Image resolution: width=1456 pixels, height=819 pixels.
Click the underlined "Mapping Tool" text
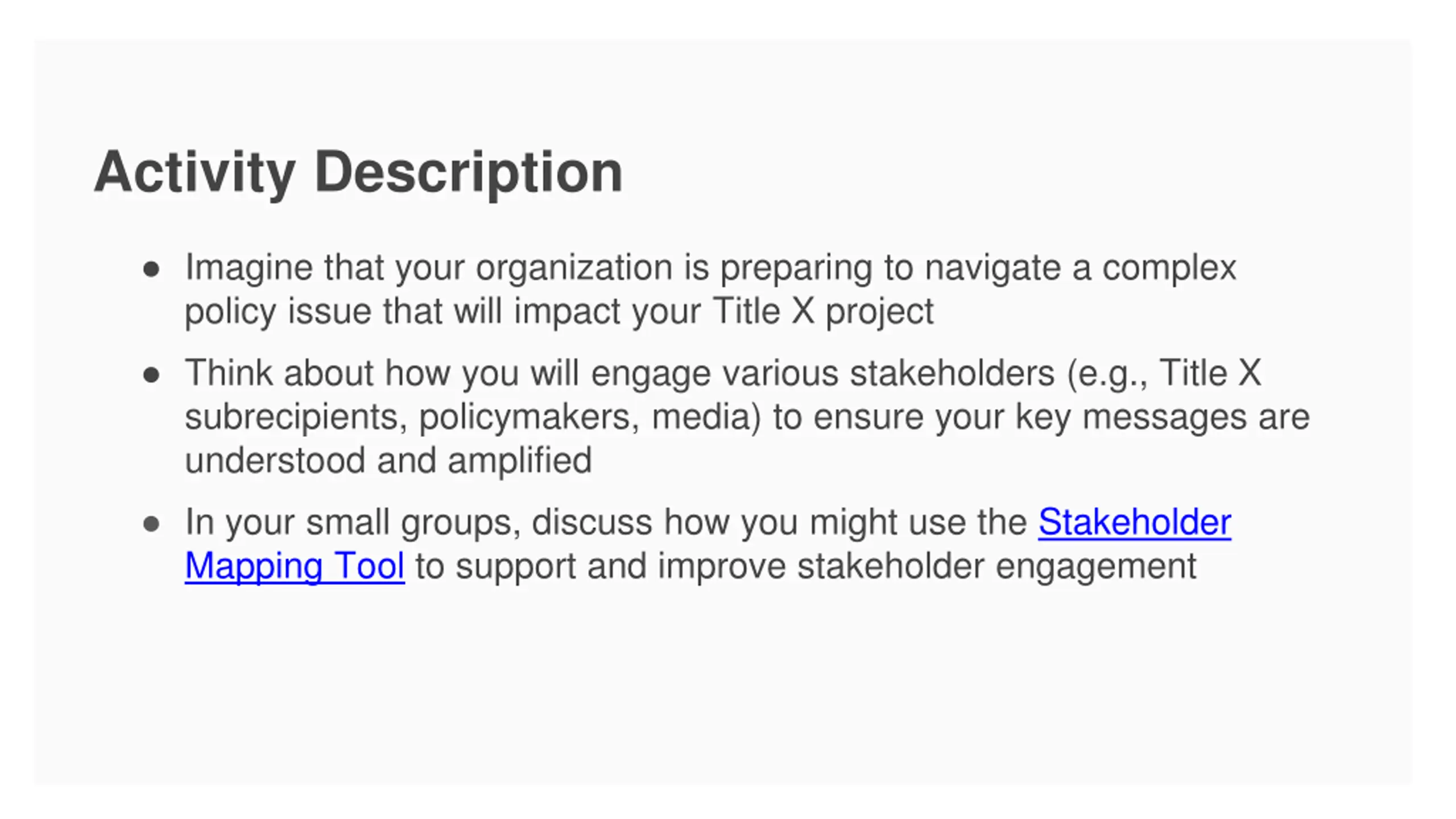tap(295, 566)
